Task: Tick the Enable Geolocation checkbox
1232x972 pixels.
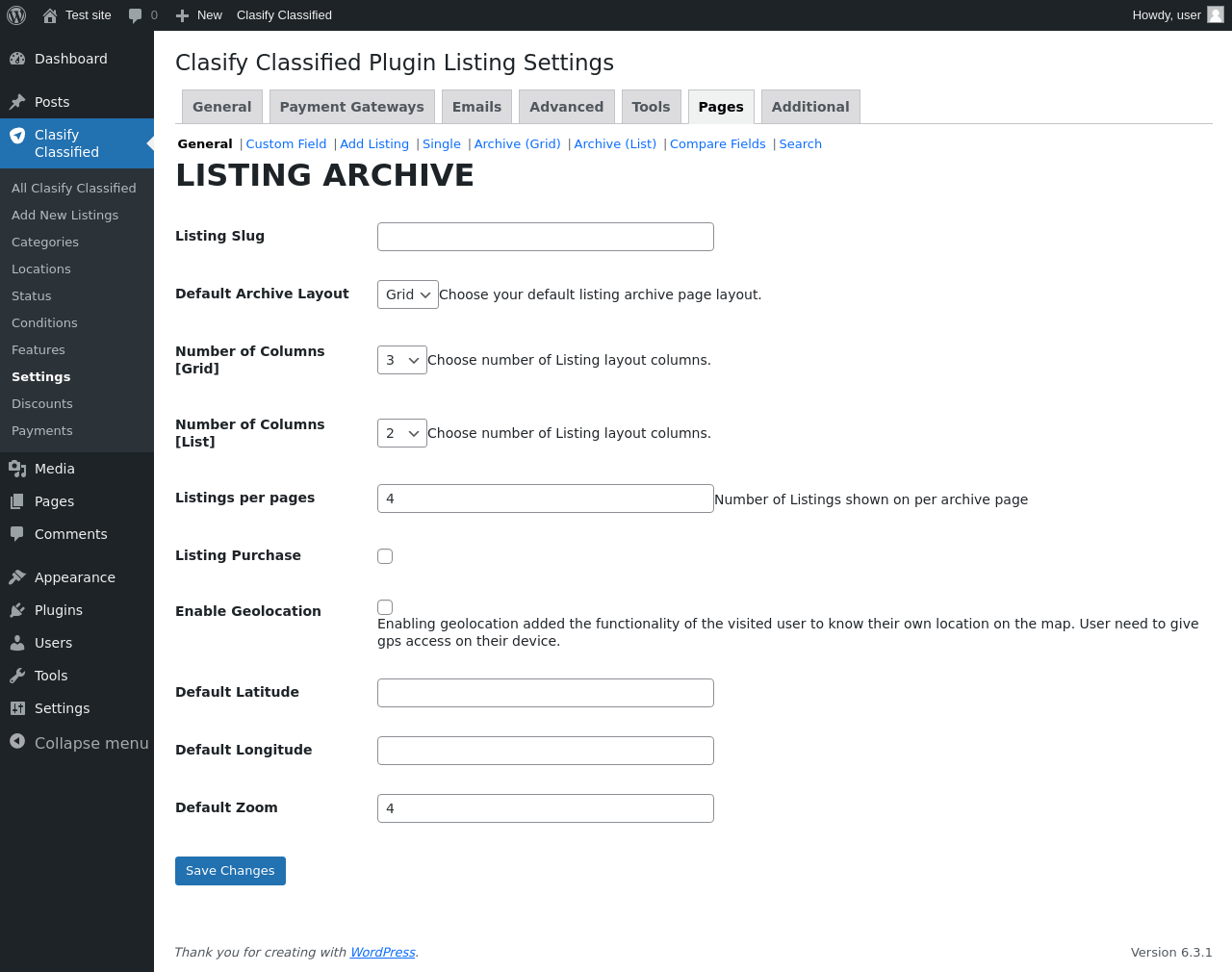Action: [x=385, y=607]
